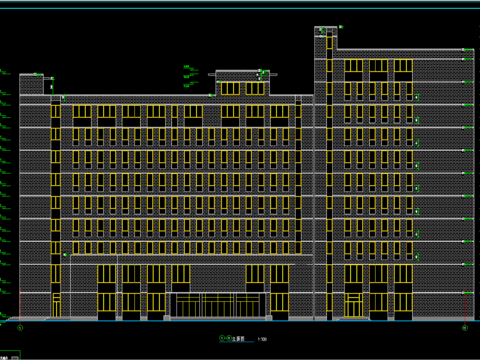Viewport: 480px width, 360px height.
Task: Select the 1:100 scale label
Action: [262, 339]
